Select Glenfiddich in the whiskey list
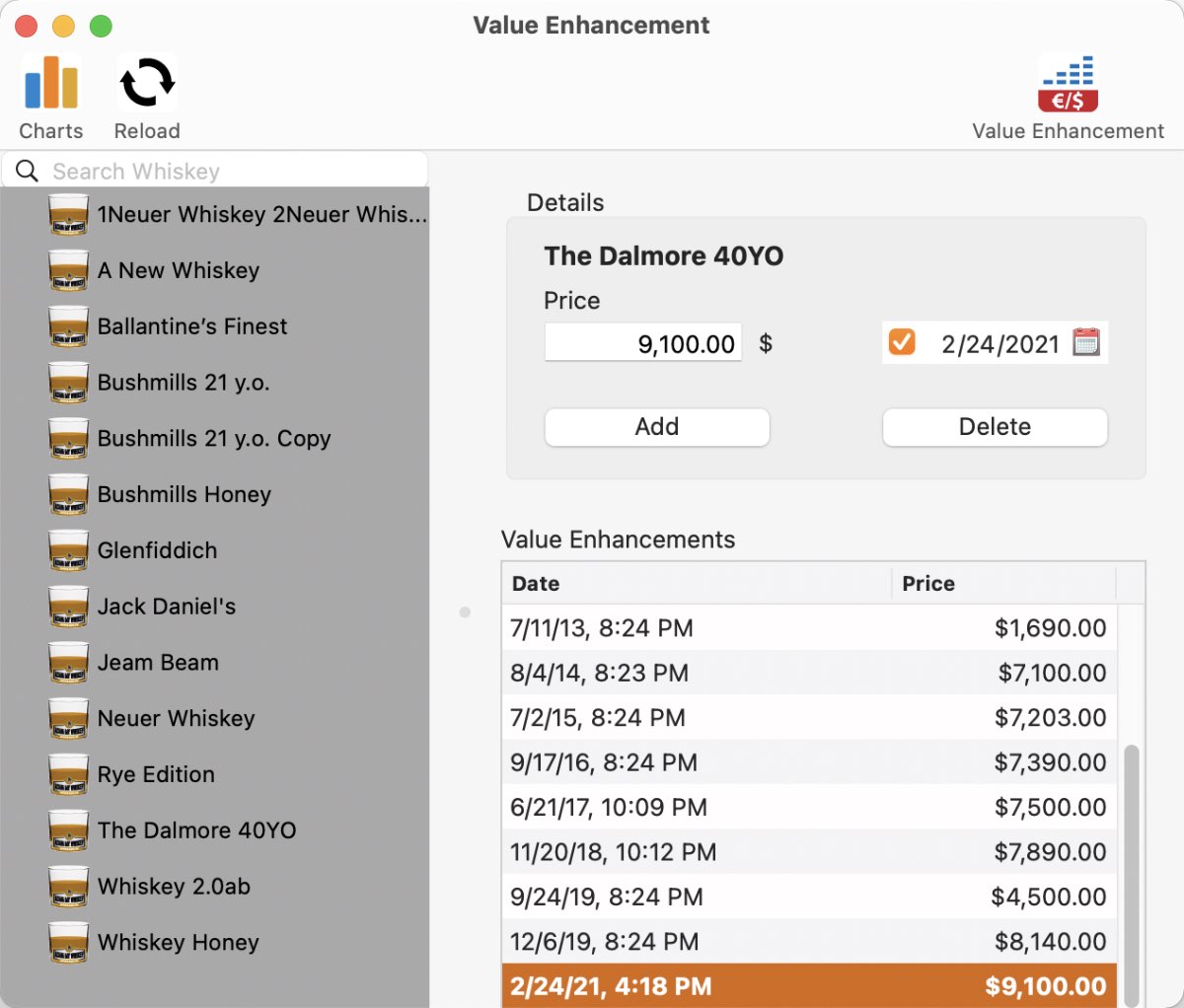This screenshot has width=1184, height=1008. (215, 550)
